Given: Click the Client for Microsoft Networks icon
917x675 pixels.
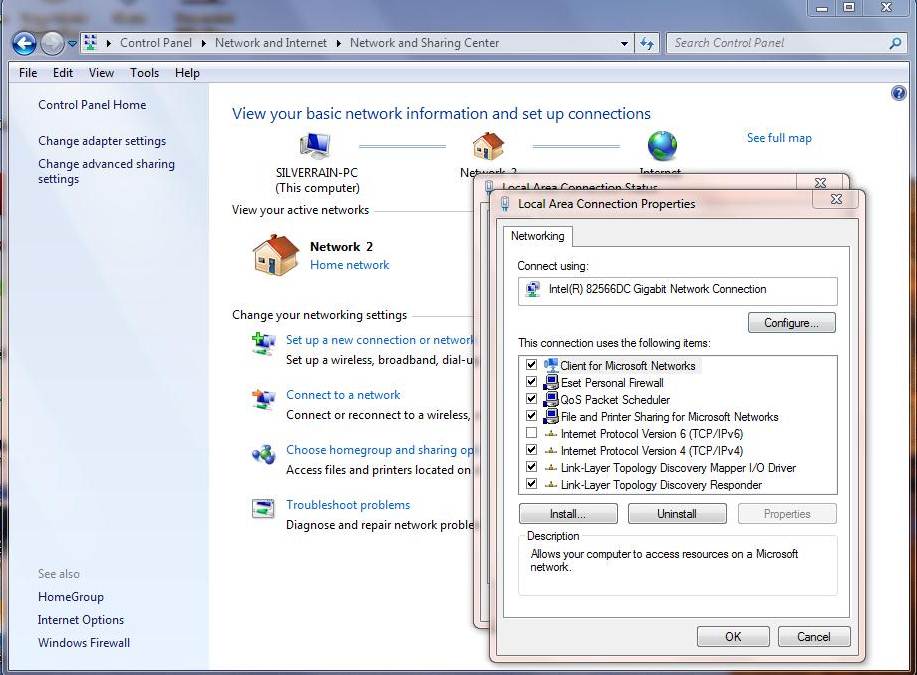Looking at the screenshot, I should pos(551,366).
